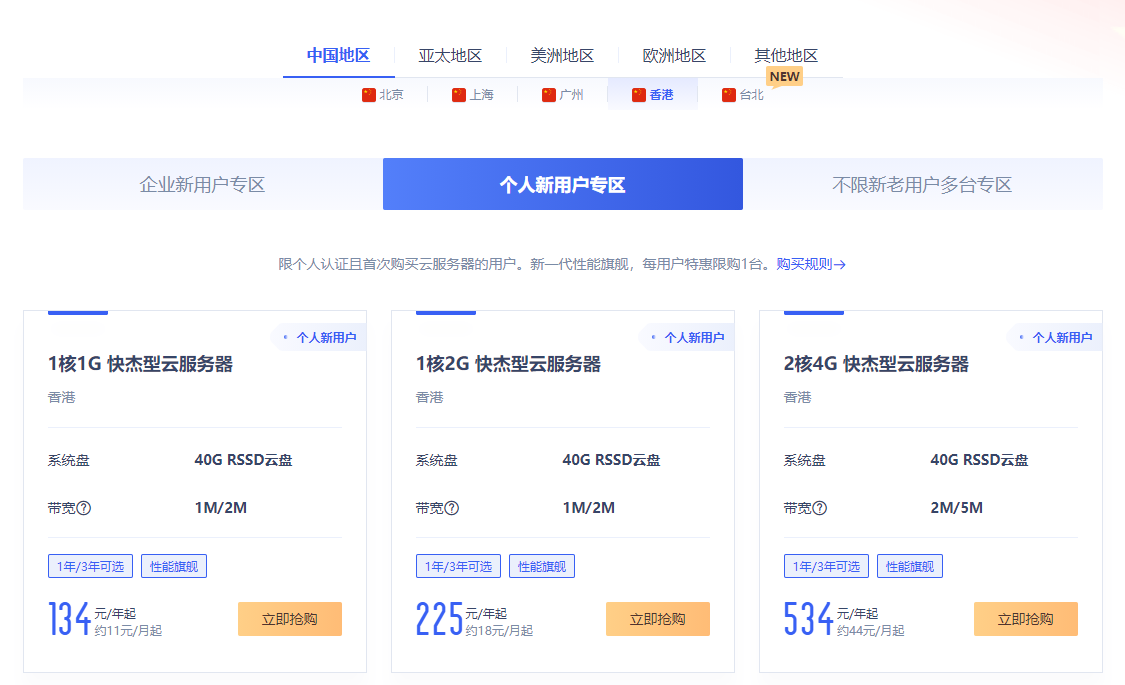Open the 购买规则 link

(811, 265)
